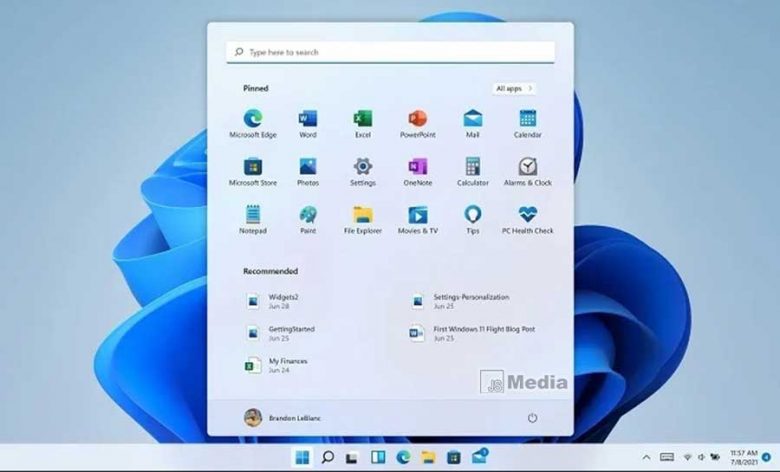The height and width of the screenshot is (472, 780).
Task: Launch PC Health Check
Action: [527, 219]
